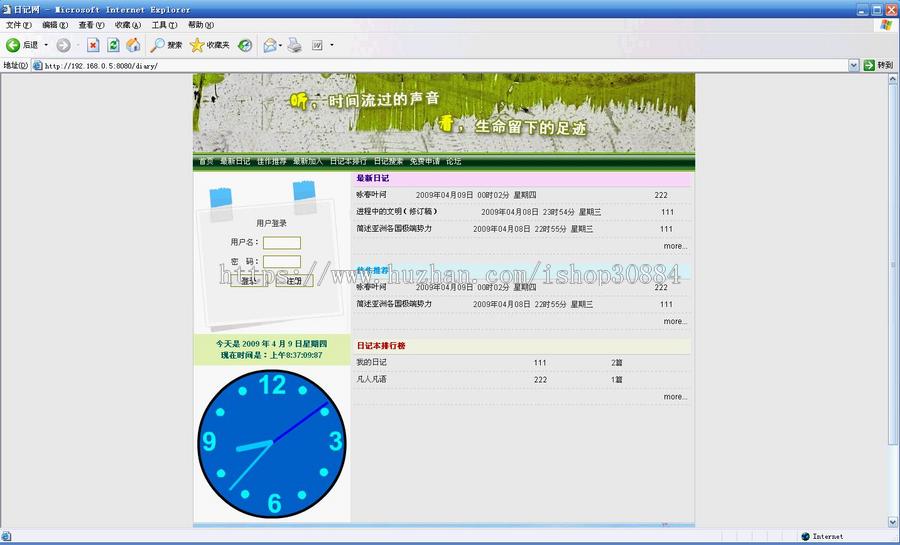
Task: Open 论坛 in the nav bar
Action: point(453,161)
